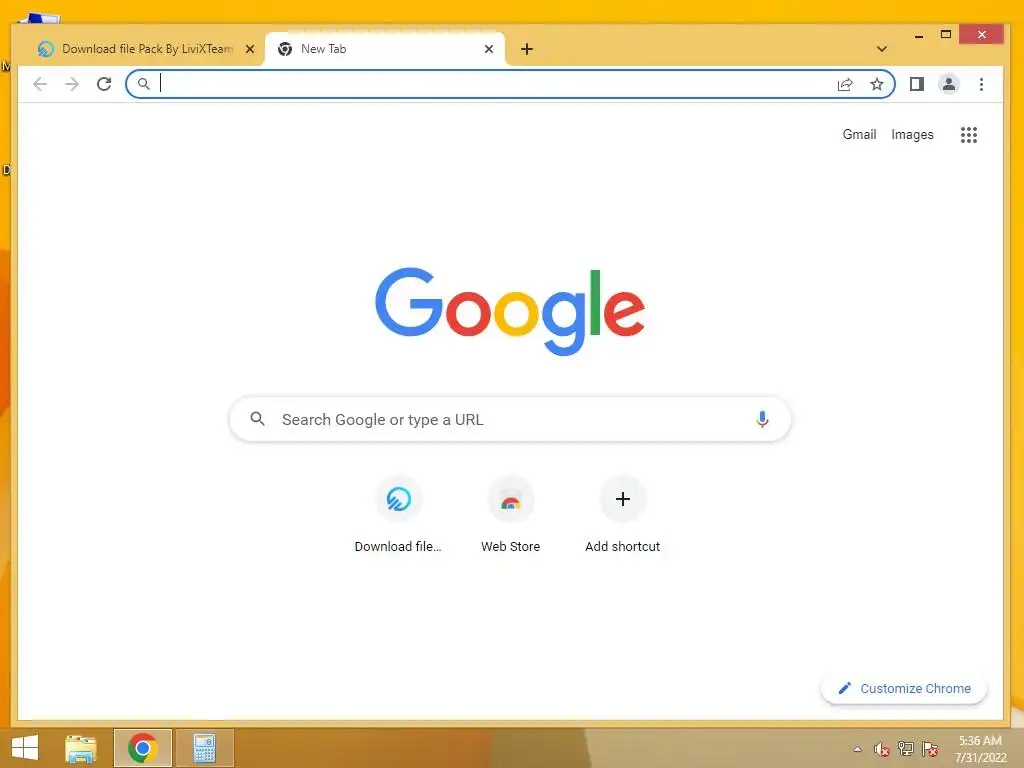Open Images link
This screenshot has width=1024, height=768.
[x=912, y=135]
